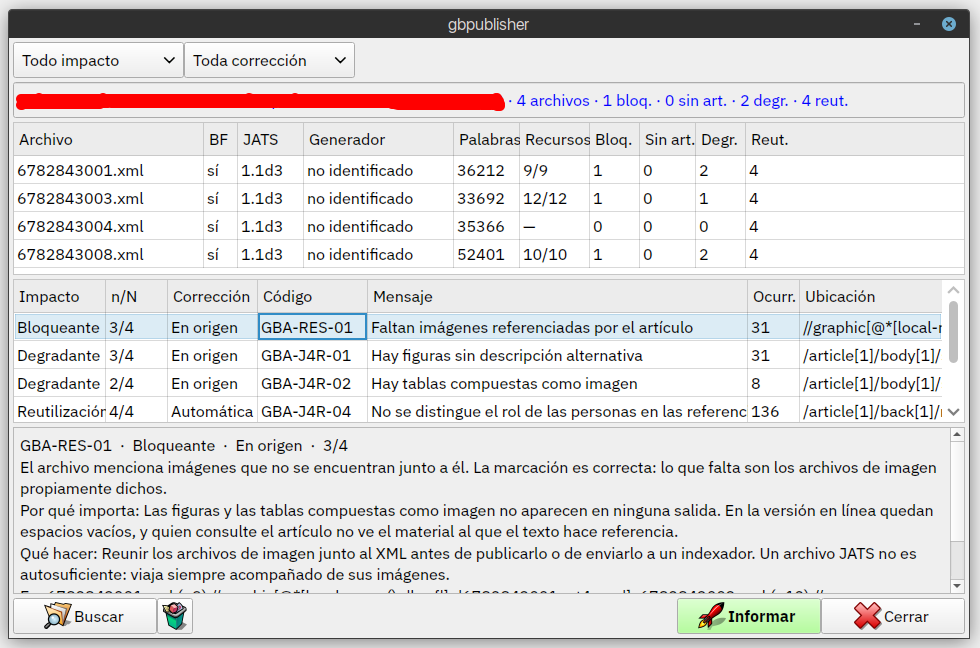Screen dimensions: 980x648
Task: Click detail pane scrollbar down arrow
Action: click(957, 586)
